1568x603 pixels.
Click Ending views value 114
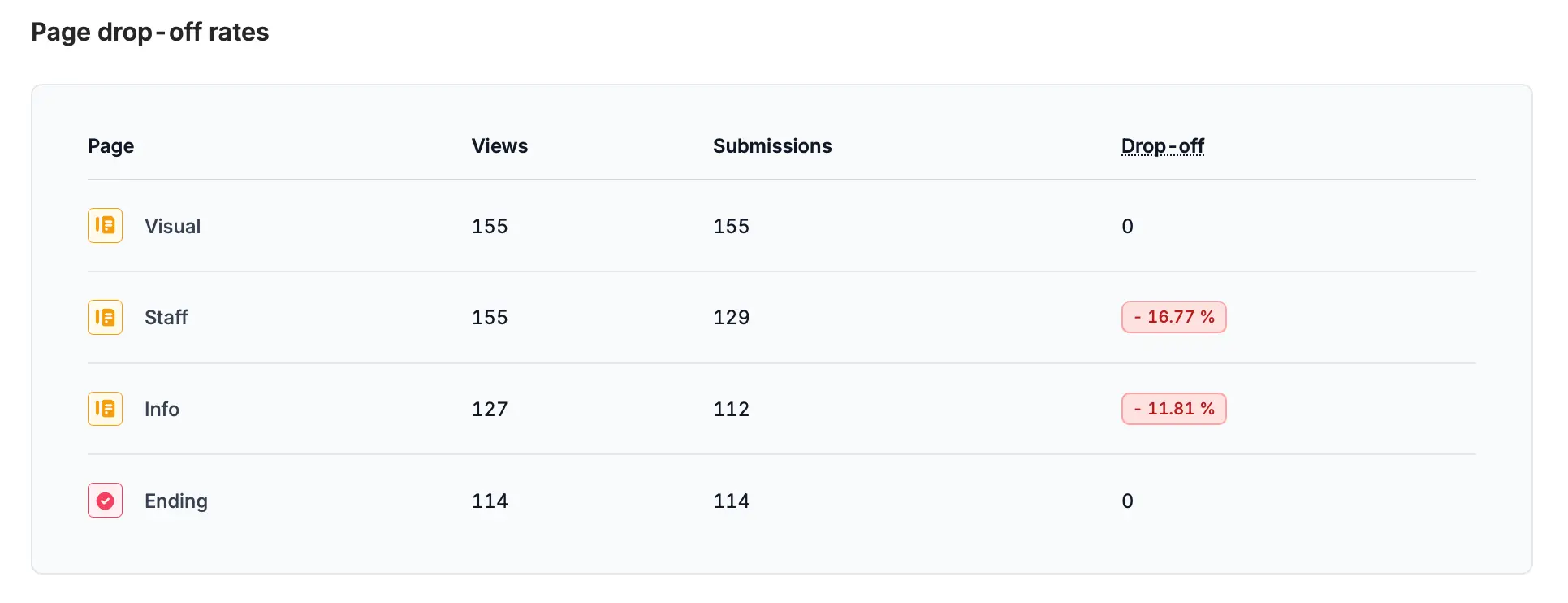490,501
